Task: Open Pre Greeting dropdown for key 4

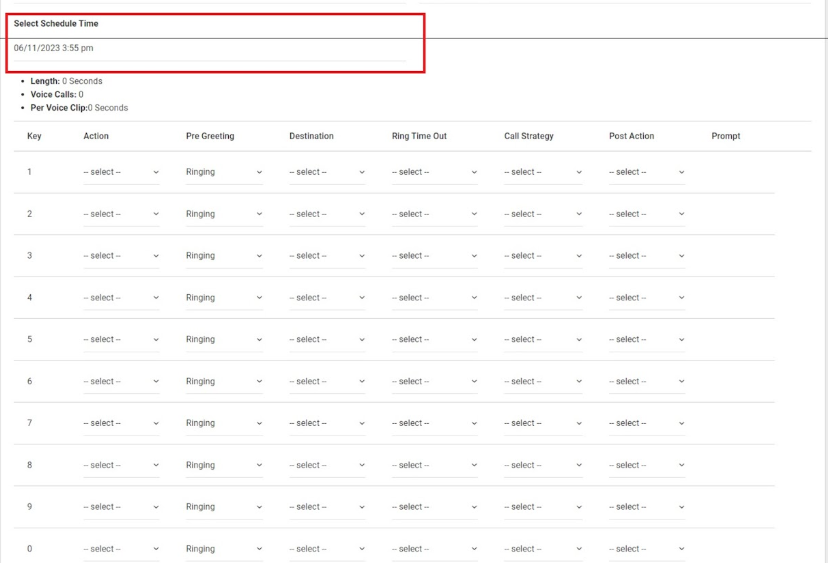Action: pos(224,298)
